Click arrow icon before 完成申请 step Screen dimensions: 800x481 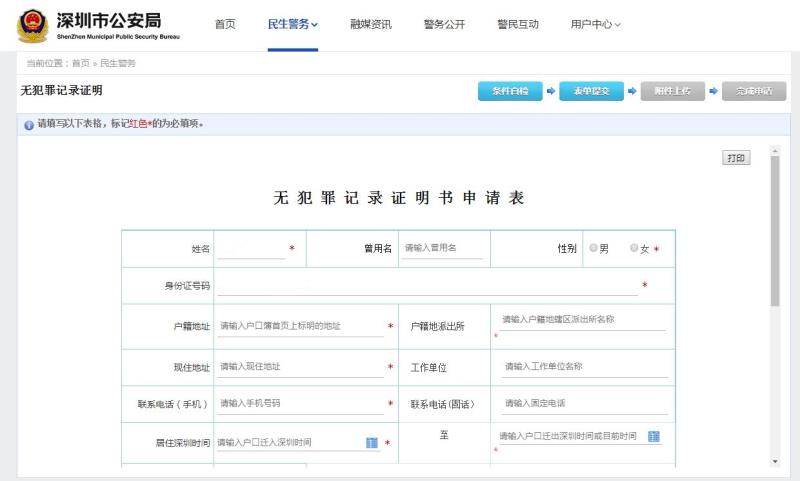(x=714, y=91)
